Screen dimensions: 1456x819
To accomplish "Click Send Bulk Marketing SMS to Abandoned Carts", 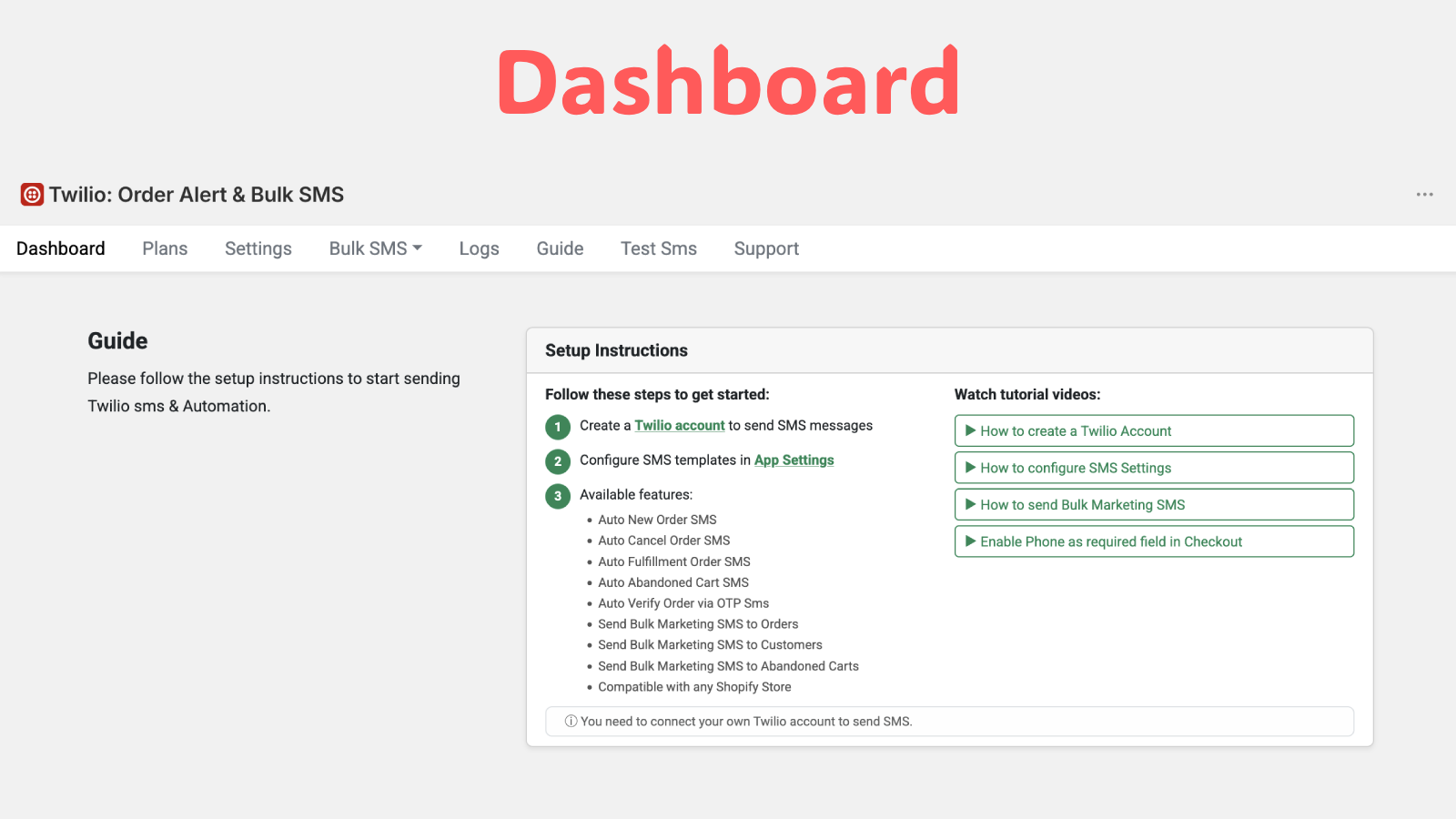I will click(728, 666).
